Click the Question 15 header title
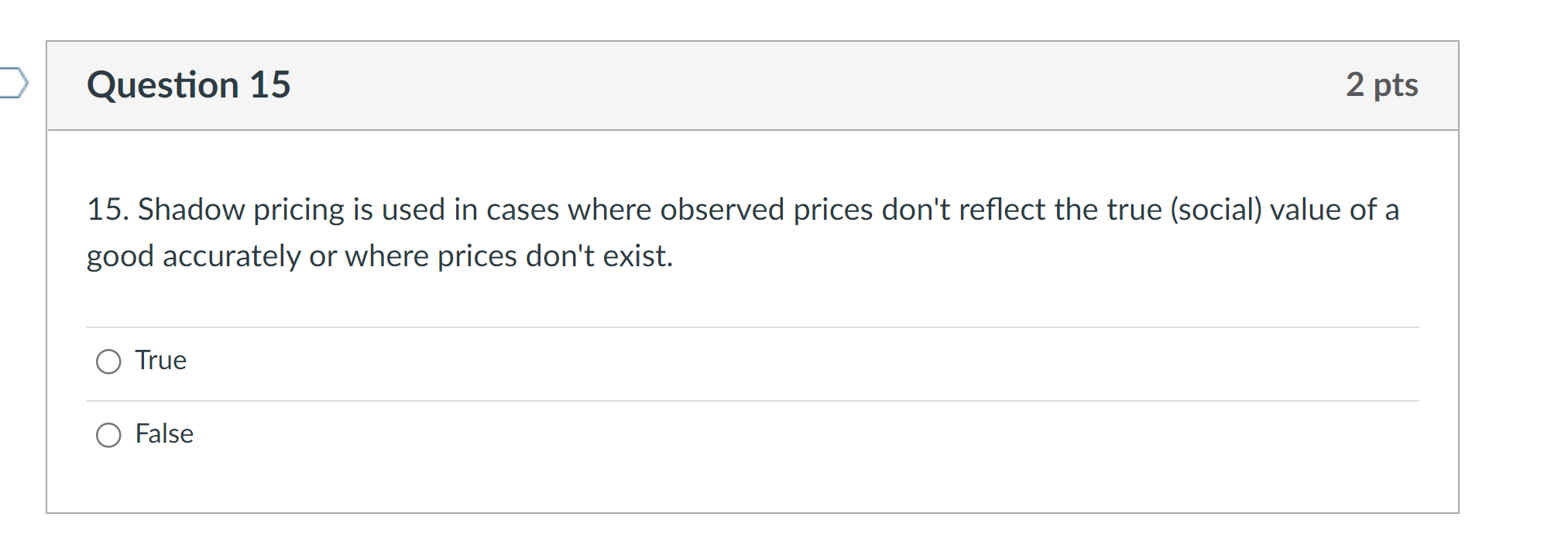 click(x=189, y=85)
